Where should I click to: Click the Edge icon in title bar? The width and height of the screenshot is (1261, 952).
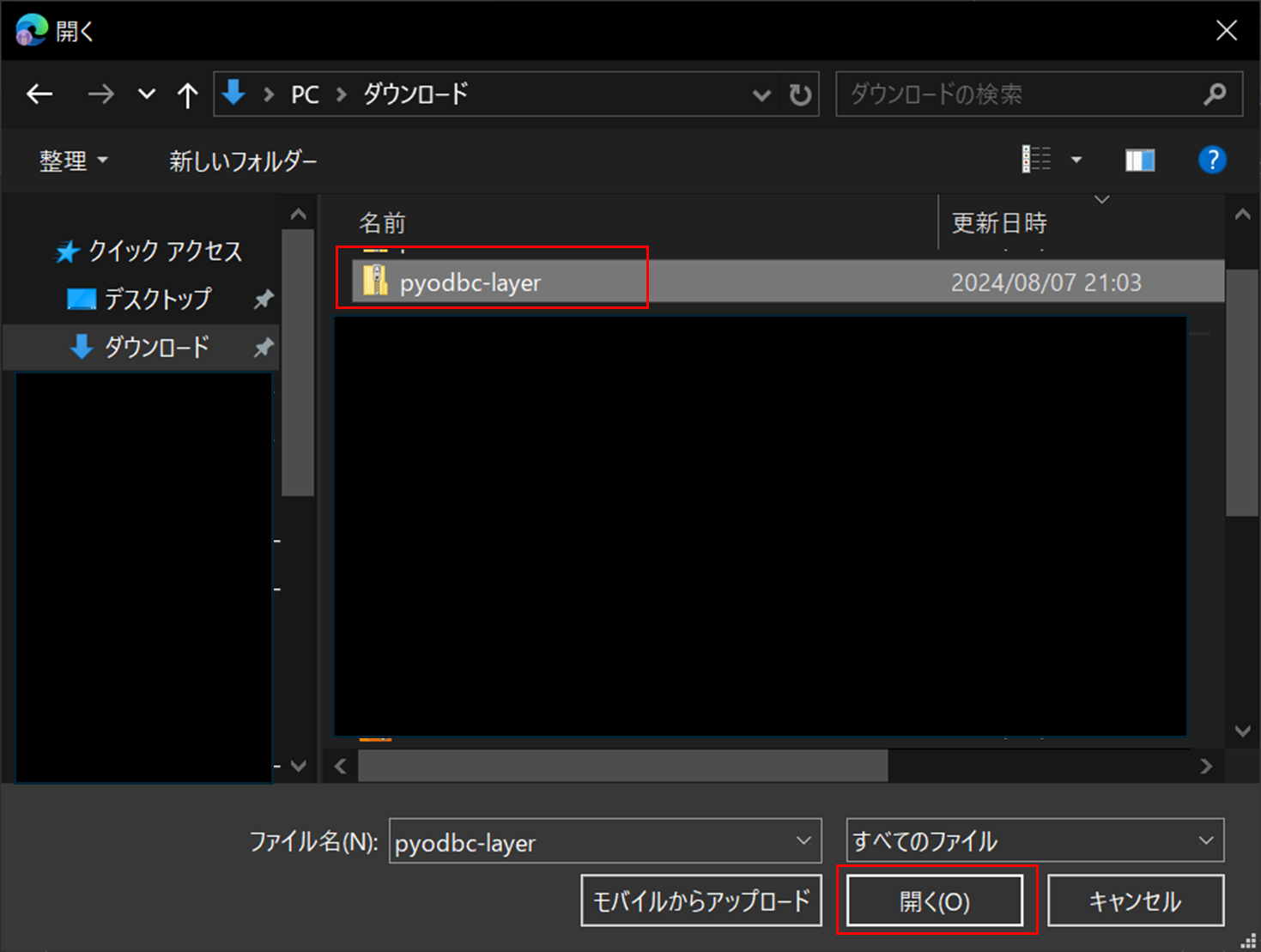pyautogui.click(x=32, y=30)
